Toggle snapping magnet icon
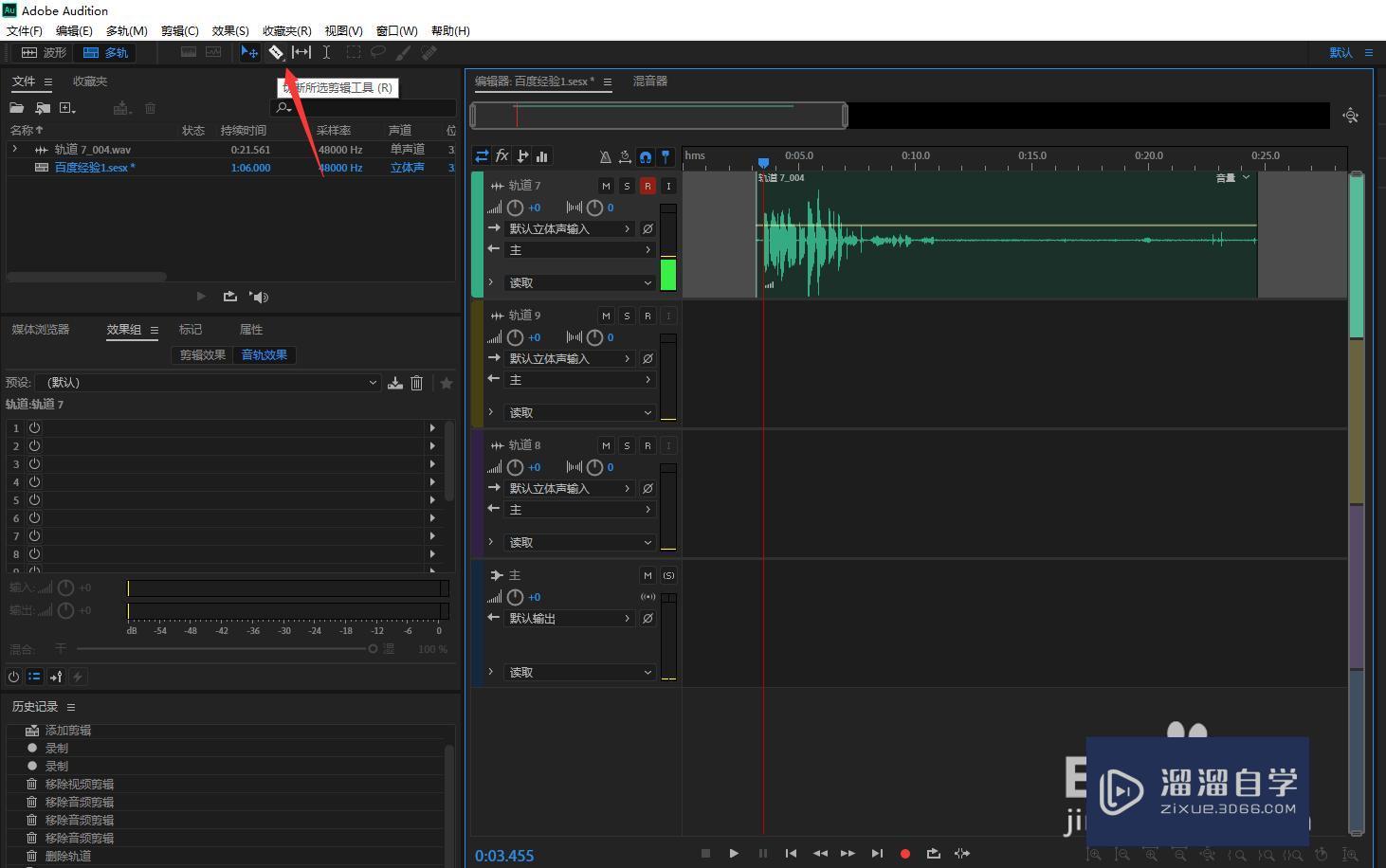 [x=646, y=156]
